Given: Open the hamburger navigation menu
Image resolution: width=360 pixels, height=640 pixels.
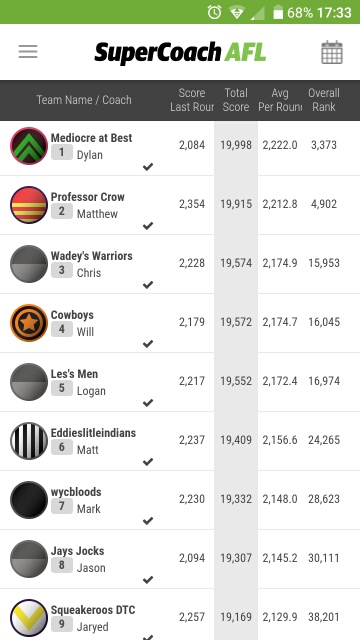Looking at the screenshot, I should (x=28, y=51).
